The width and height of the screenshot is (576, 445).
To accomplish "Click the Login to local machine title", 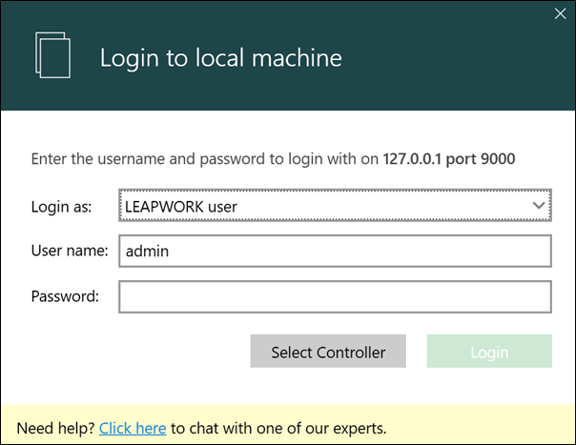I will [x=221, y=58].
